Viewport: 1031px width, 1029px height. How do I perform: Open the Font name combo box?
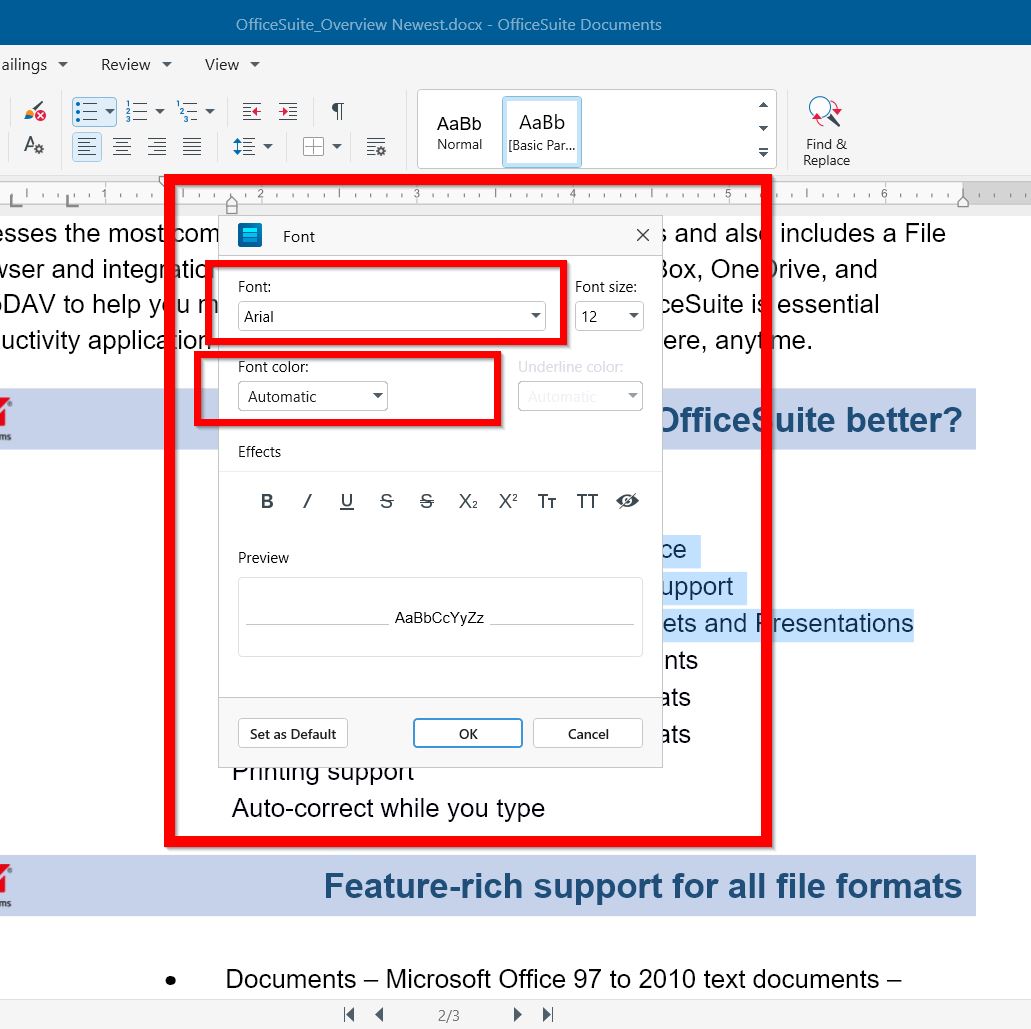pyautogui.click(x=392, y=316)
